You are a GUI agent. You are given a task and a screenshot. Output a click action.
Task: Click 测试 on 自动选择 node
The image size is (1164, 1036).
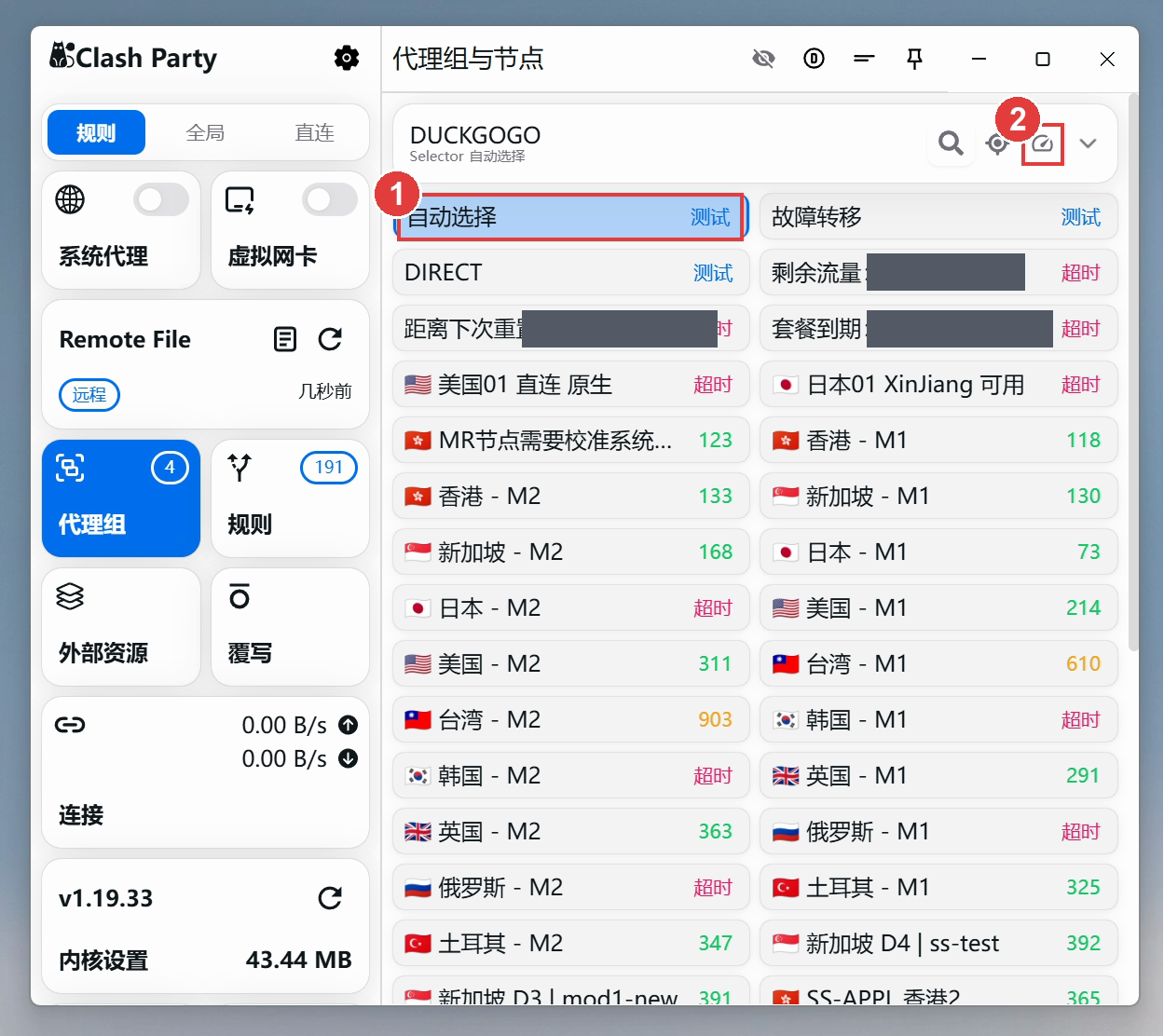tap(710, 217)
